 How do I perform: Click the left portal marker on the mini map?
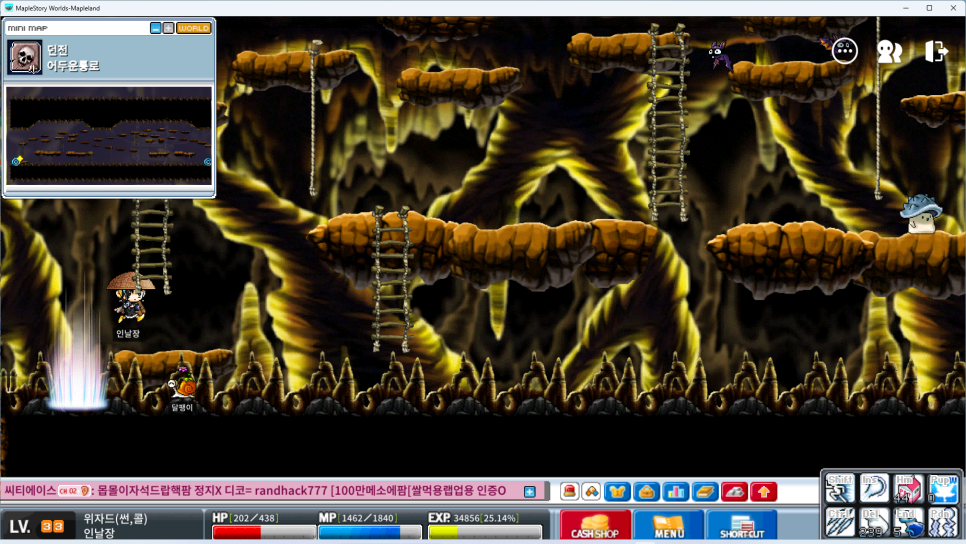[17, 161]
